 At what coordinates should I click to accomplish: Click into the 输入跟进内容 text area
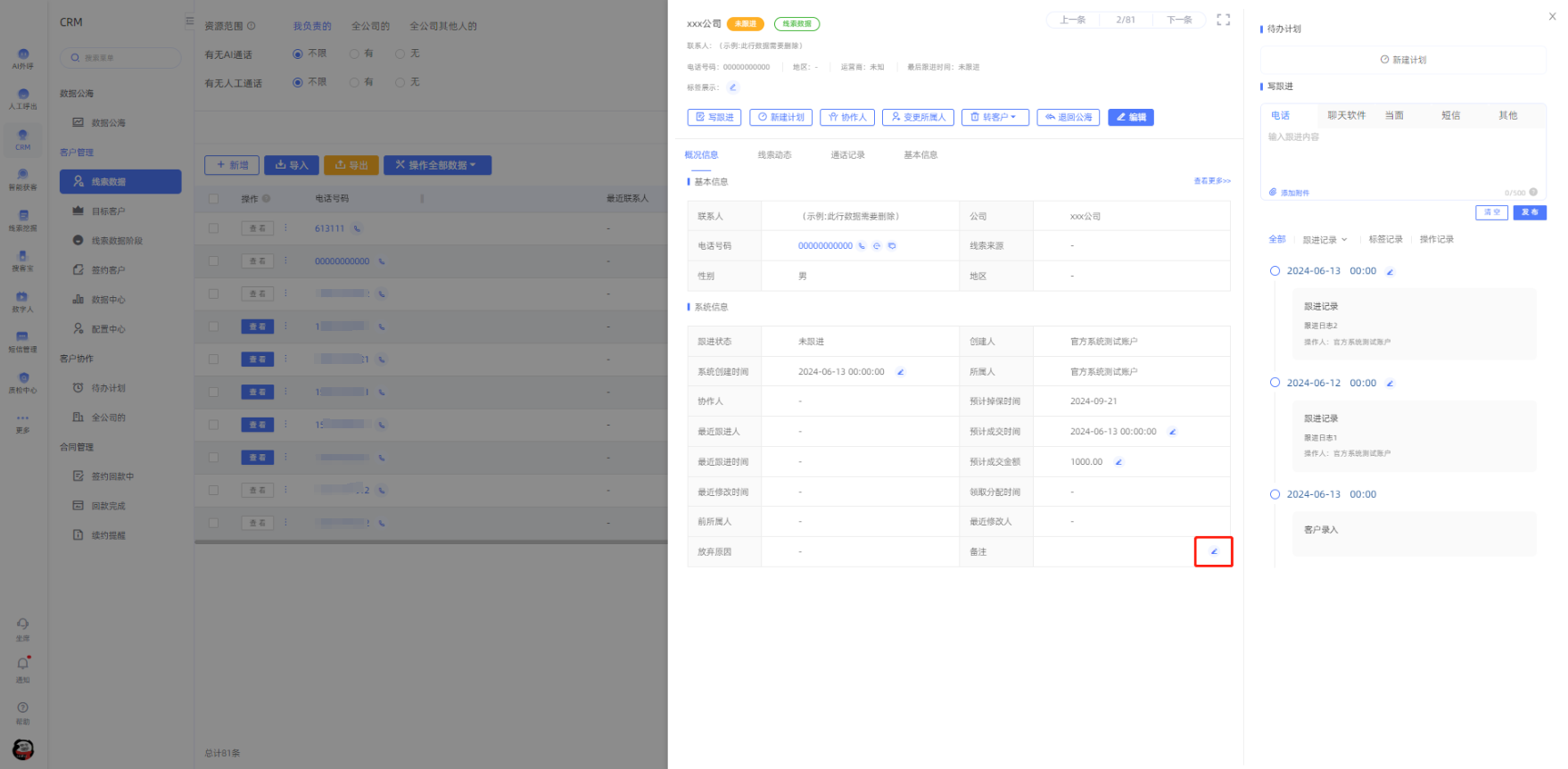[1400, 161]
